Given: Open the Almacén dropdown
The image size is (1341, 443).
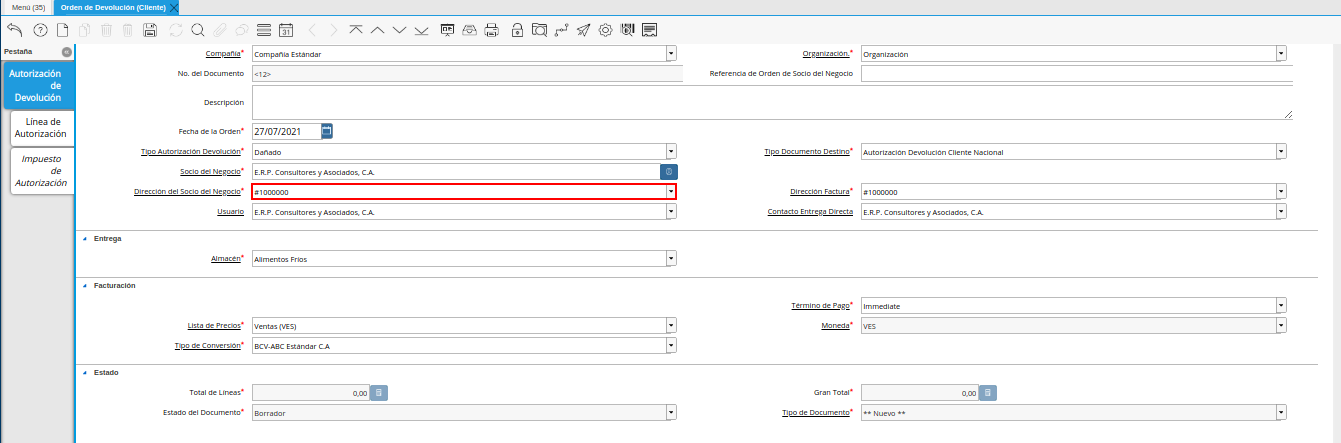Looking at the screenshot, I should (671, 259).
